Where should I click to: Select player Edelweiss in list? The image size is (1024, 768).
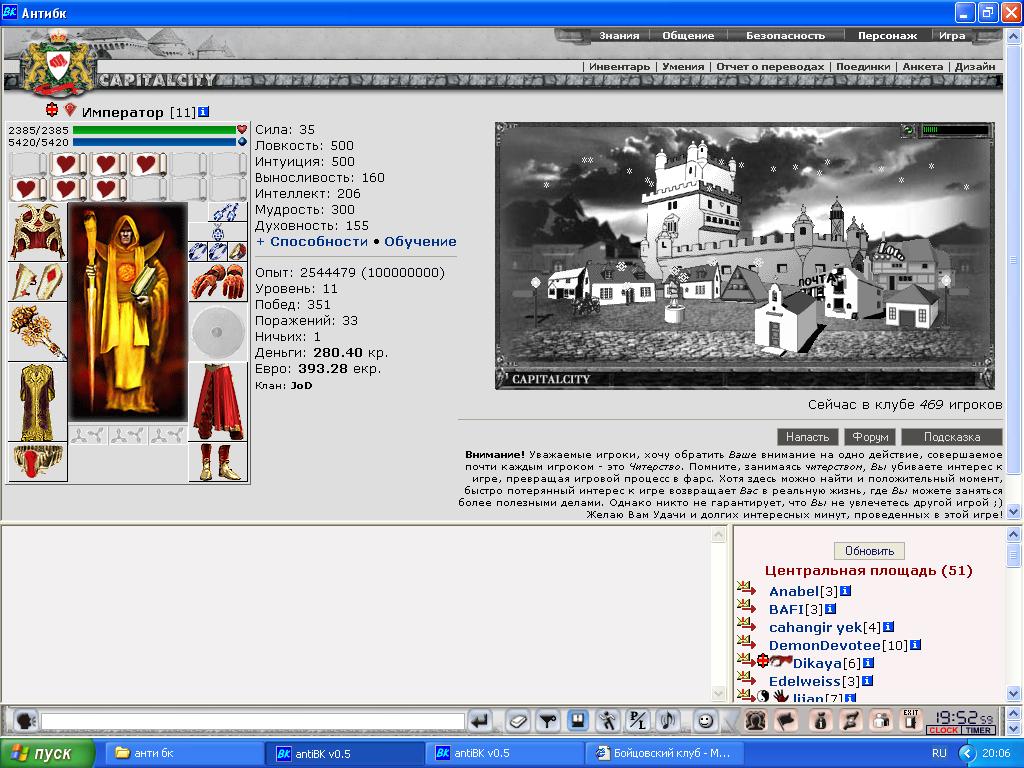(805, 681)
